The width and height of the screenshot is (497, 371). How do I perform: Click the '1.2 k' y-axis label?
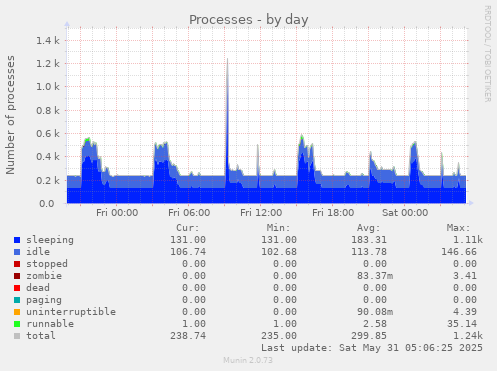pos(48,64)
